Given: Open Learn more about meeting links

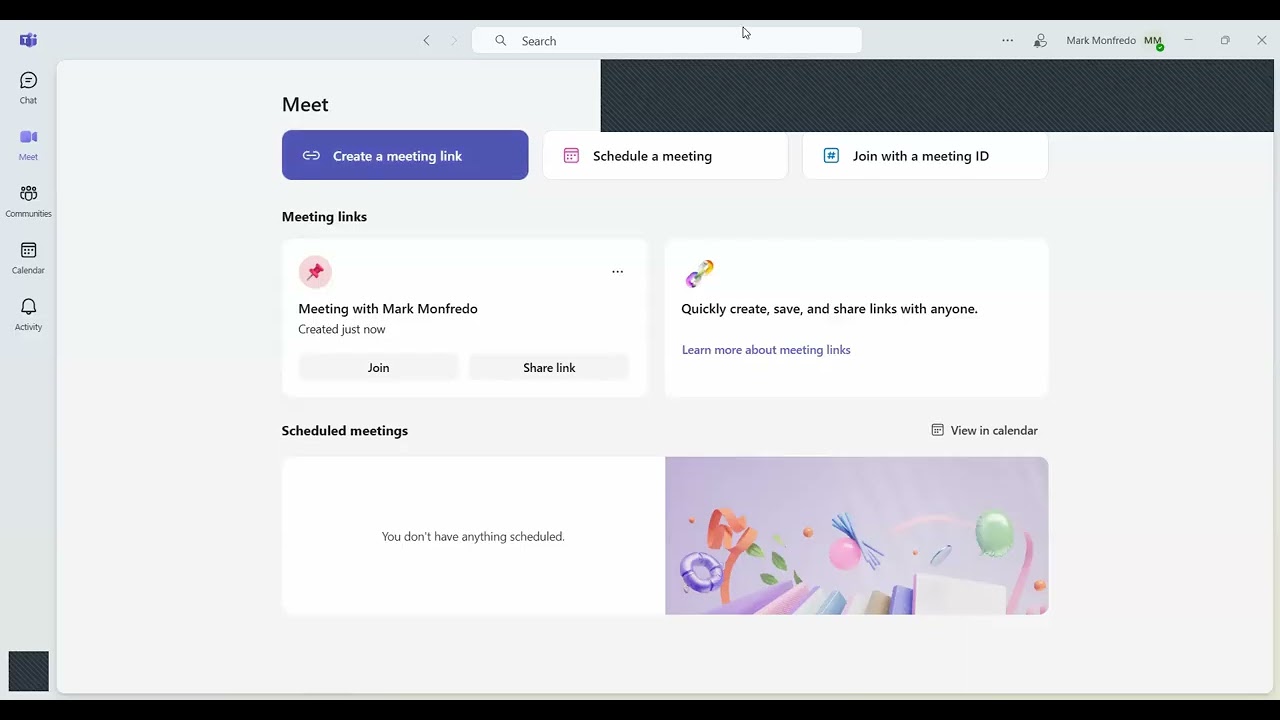Looking at the screenshot, I should coord(766,350).
